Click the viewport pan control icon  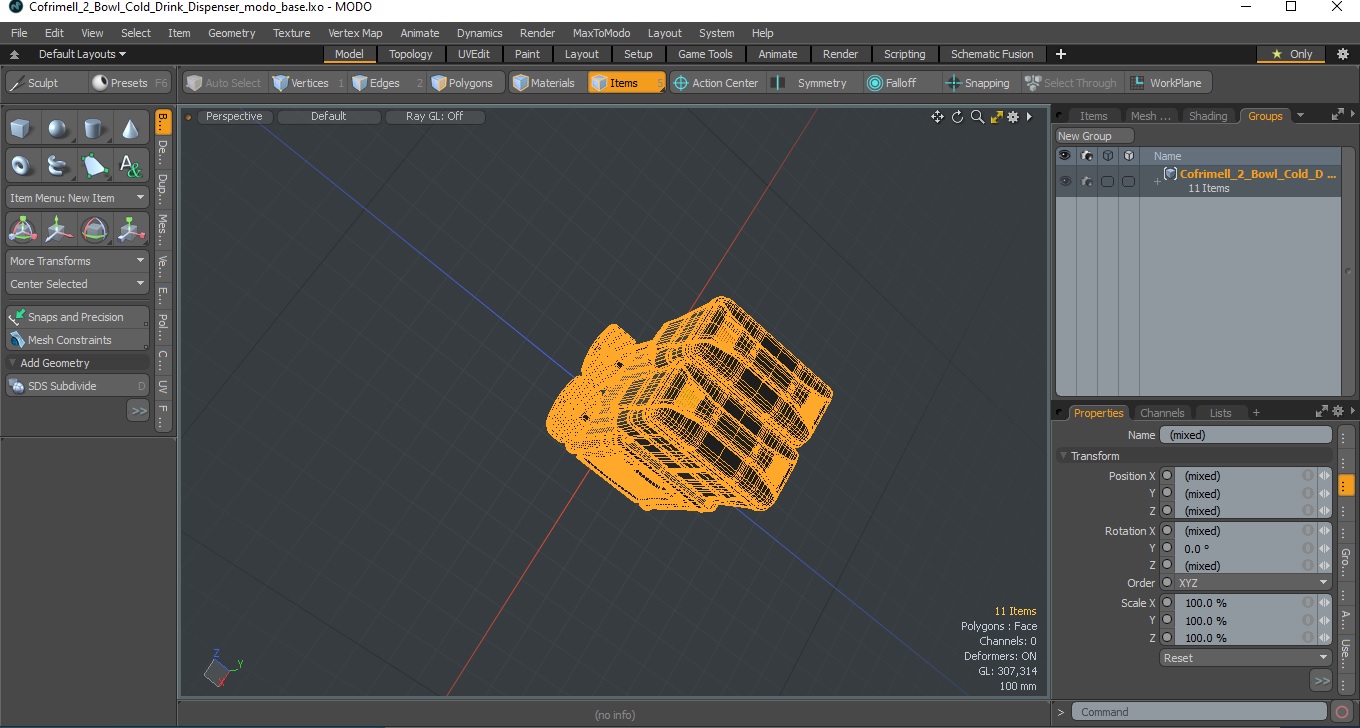click(x=937, y=117)
